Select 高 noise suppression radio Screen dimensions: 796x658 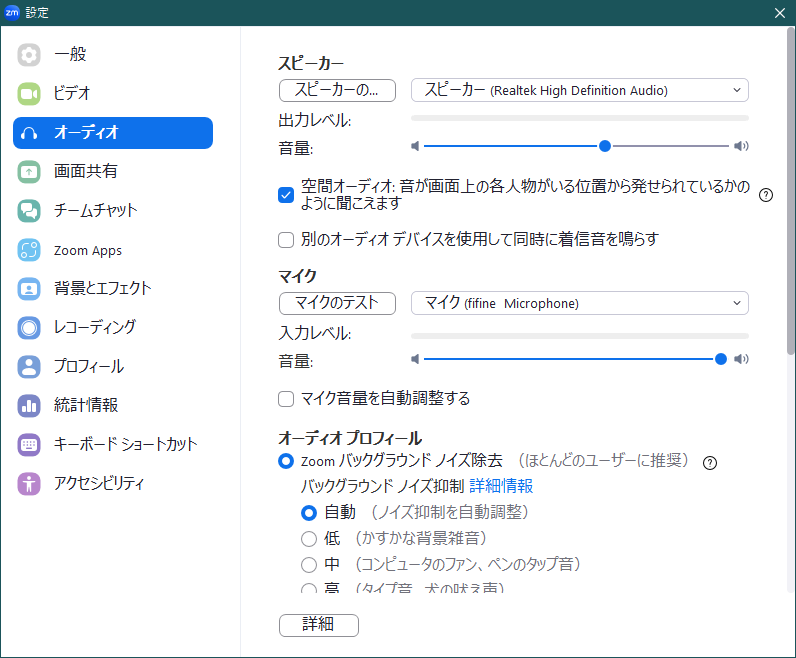(309, 589)
